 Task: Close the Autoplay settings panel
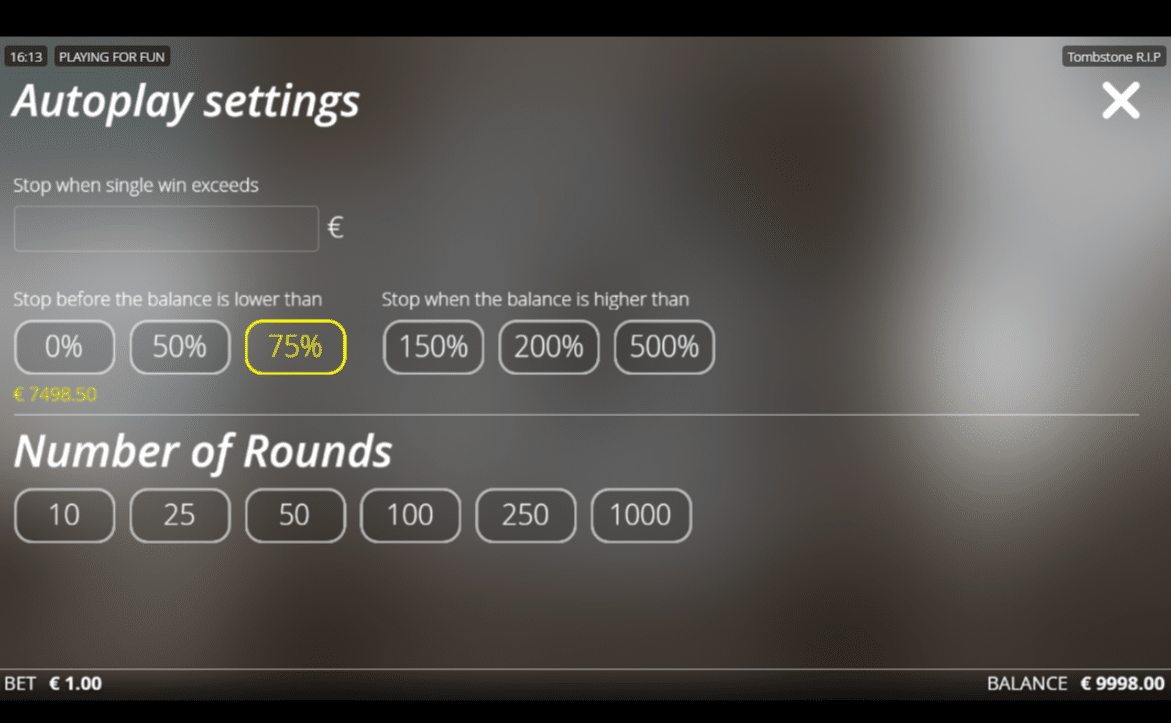[1120, 101]
